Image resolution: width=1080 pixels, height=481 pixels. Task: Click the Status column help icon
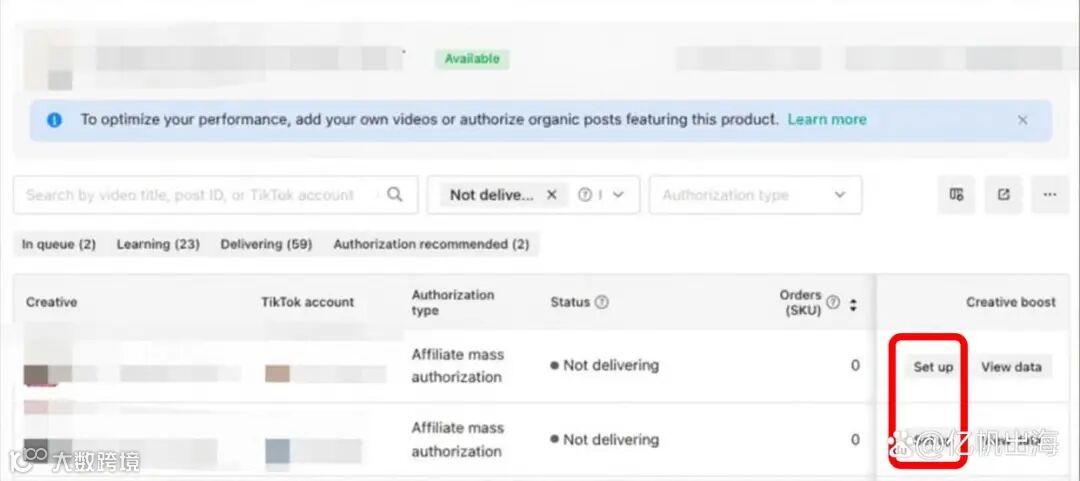tap(601, 302)
